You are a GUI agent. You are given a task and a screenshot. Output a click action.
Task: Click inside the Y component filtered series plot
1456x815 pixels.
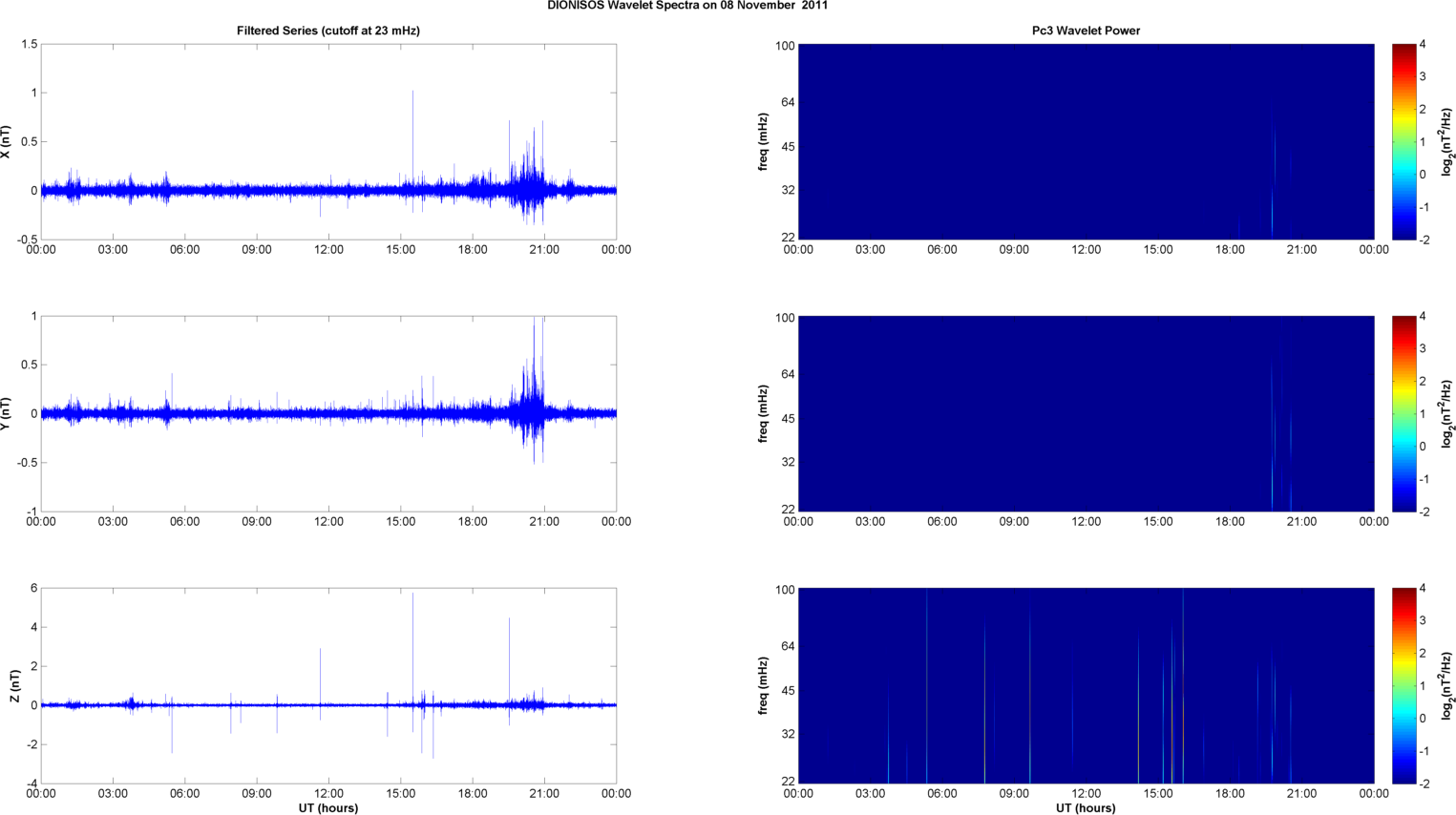[x=328, y=413]
